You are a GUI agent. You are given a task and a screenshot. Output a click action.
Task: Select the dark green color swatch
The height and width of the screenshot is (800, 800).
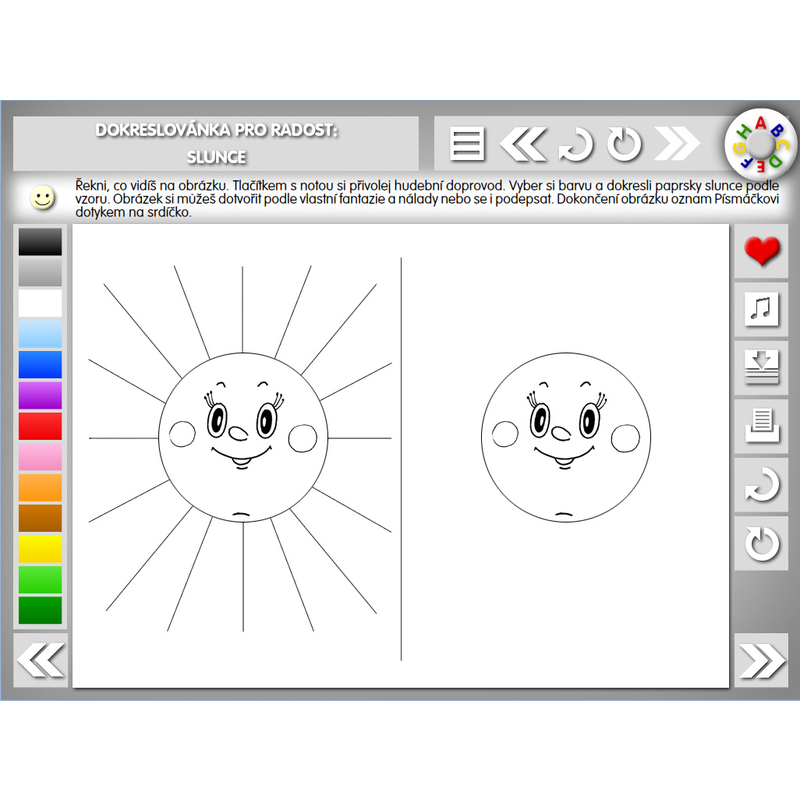pyautogui.click(x=40, y=610)
